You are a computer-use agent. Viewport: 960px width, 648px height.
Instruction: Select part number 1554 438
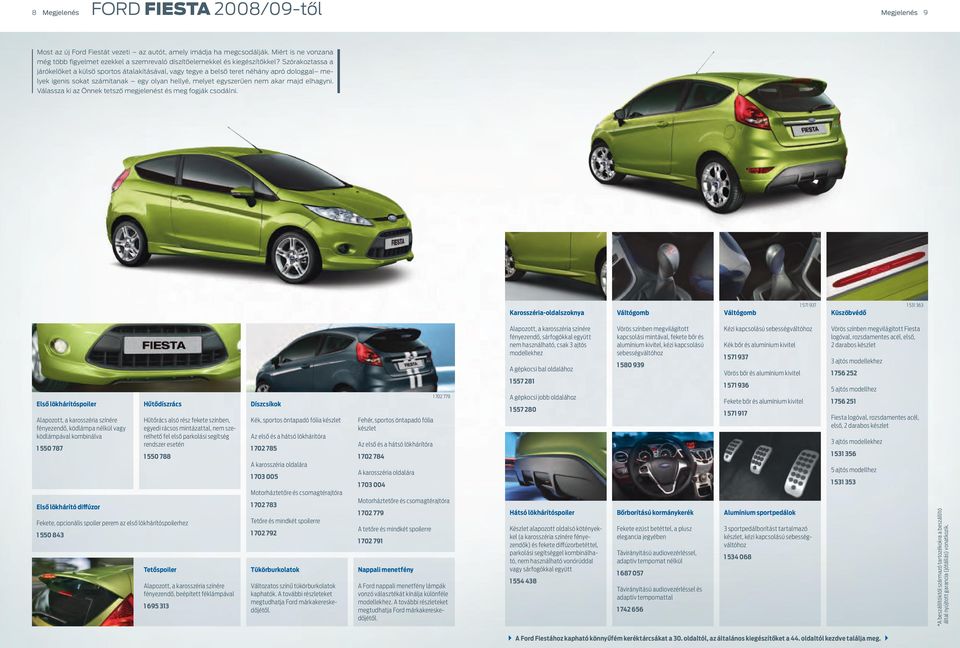(523, 581)
